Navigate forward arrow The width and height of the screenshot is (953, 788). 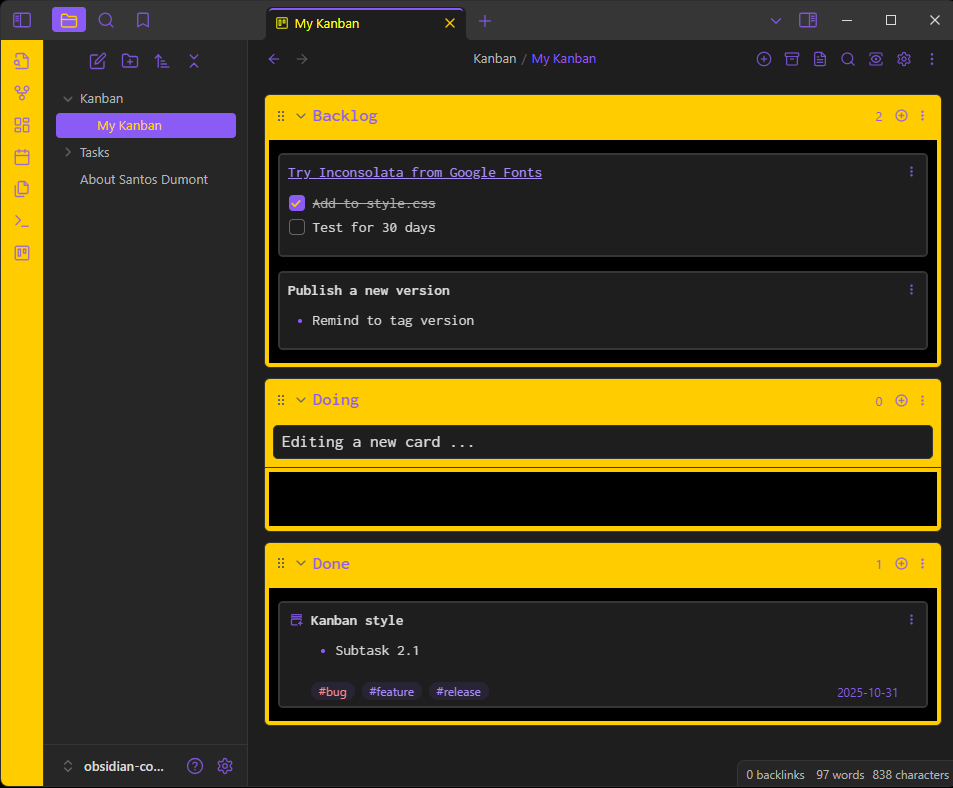[302, 59]
